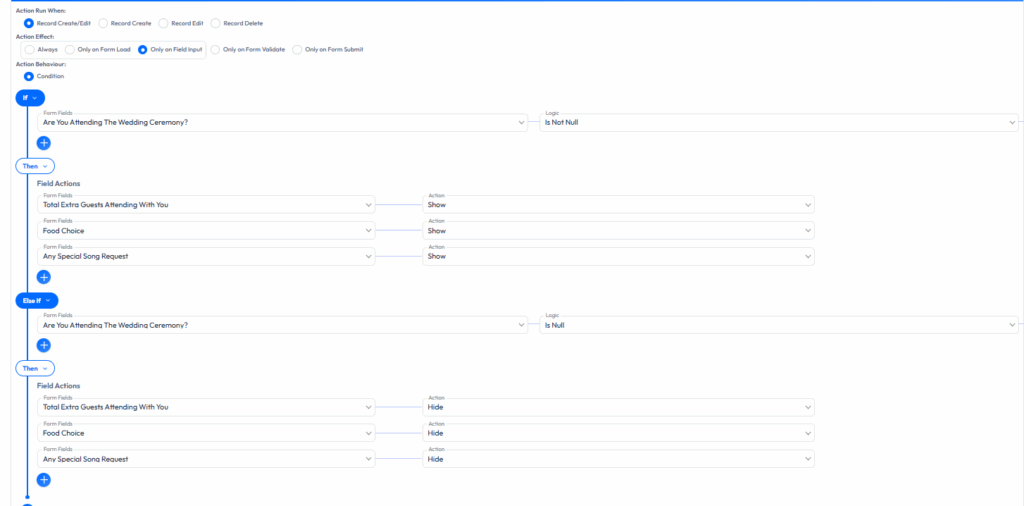Change form field in the If condition row
The height and width of the screenshot is (506, 1024).
(x=282, y=122)
